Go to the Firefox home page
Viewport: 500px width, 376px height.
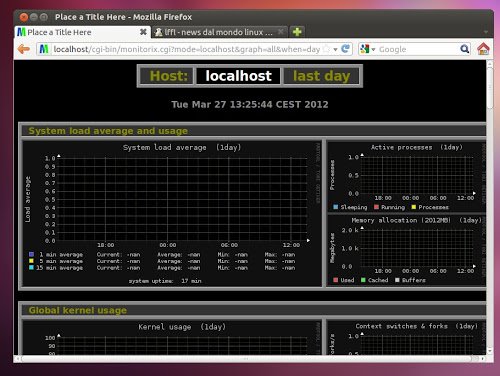[x=483, y=49]
